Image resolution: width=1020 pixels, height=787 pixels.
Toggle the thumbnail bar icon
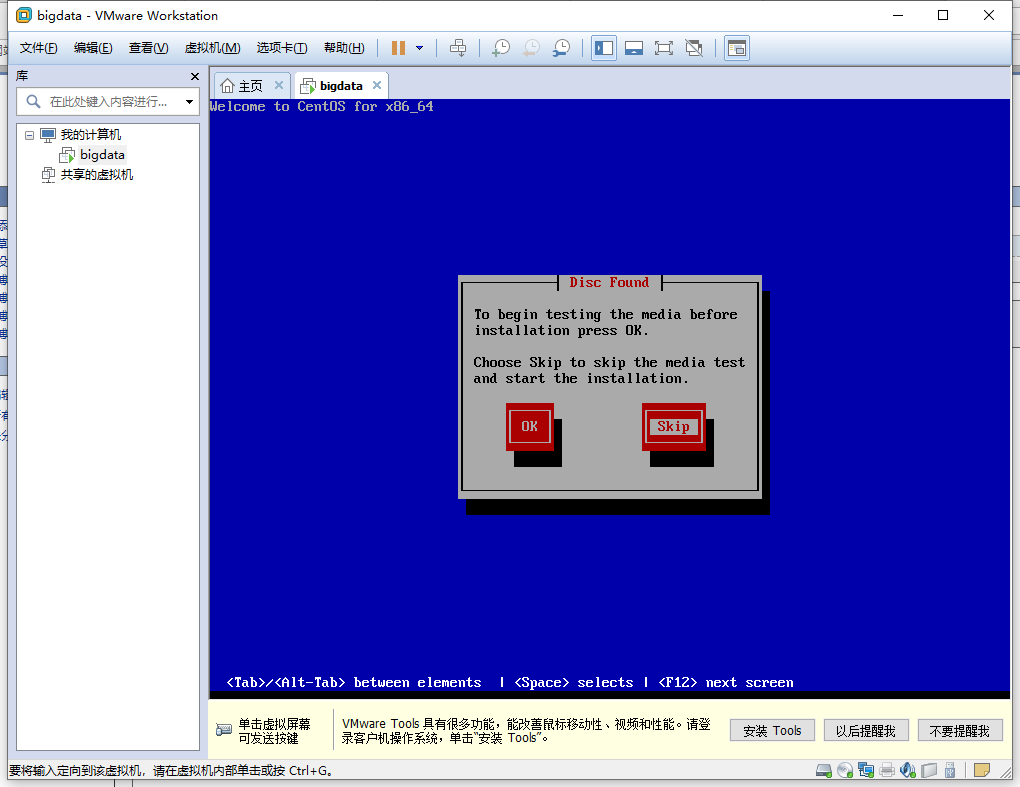click(634, 48)
